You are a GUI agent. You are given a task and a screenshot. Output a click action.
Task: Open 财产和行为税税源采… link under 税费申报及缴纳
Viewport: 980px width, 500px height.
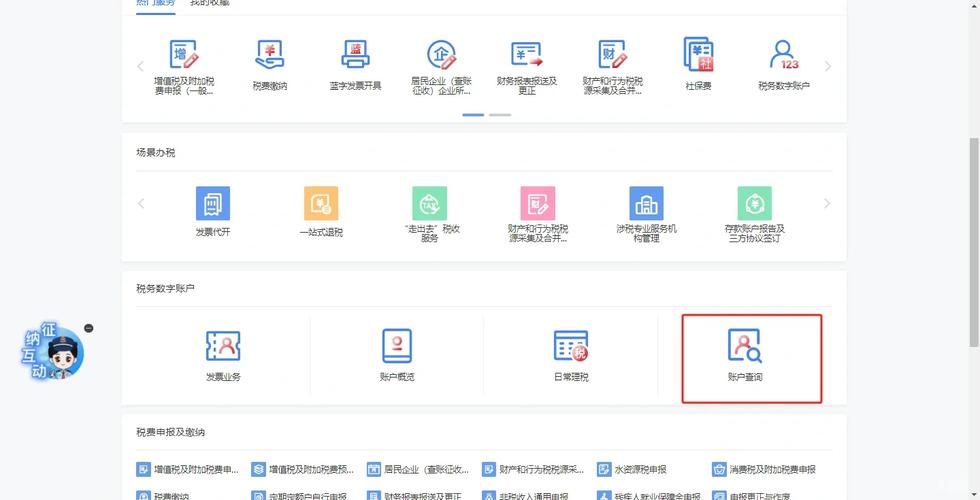click(533, 469)
